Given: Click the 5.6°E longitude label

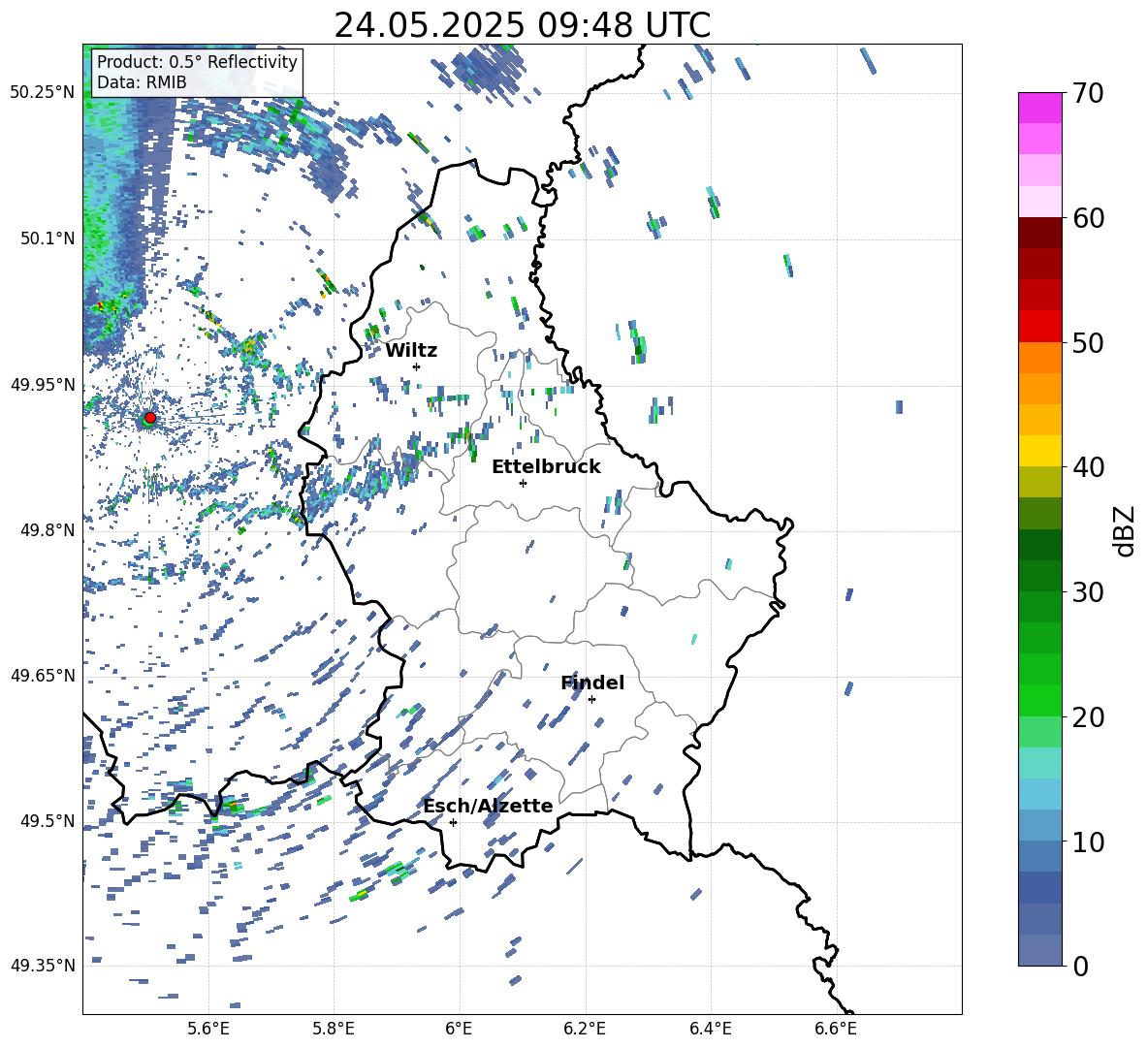Looking at the screenshot, I should (208, 1029).
